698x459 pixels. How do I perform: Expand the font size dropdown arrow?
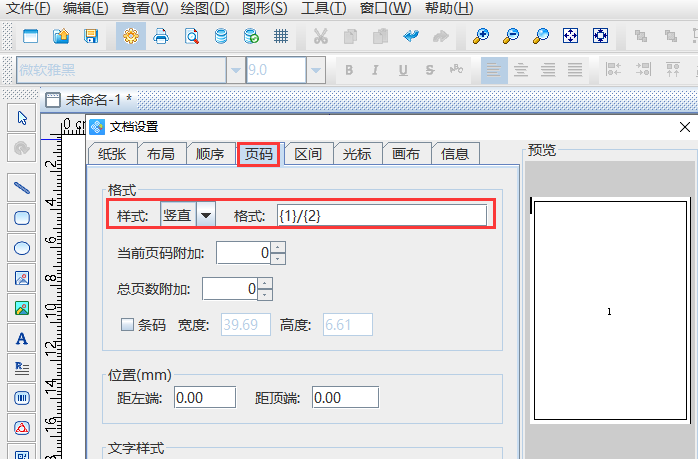pos(316,70)
